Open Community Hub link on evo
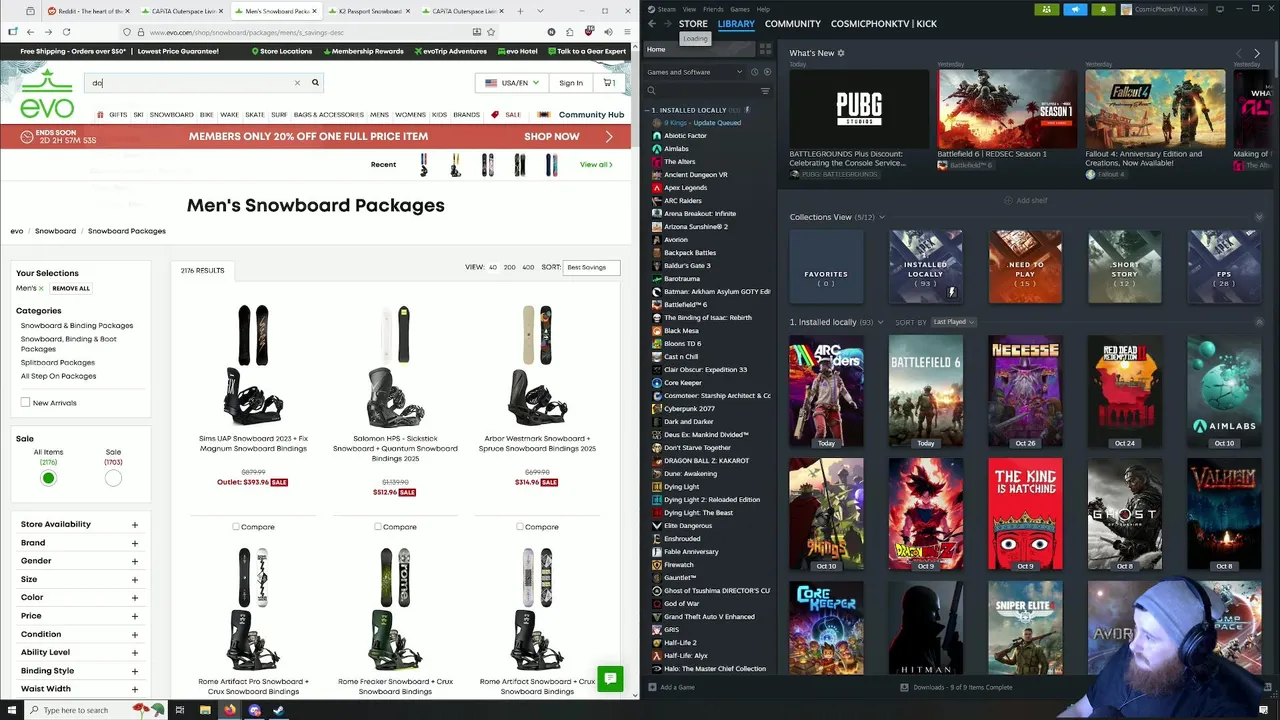 (x=591, y=115)
